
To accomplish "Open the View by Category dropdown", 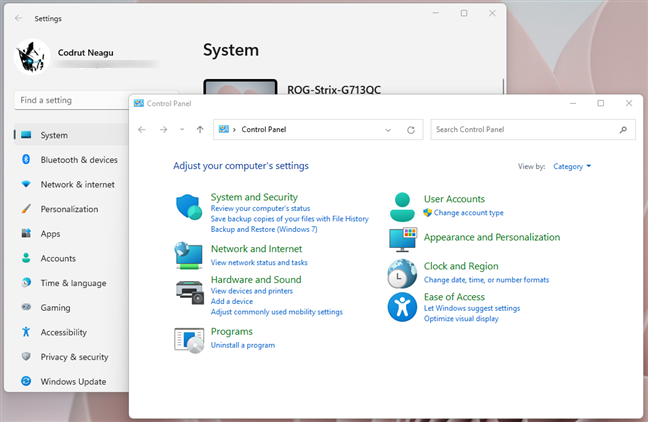I will [x=572, y=166].
